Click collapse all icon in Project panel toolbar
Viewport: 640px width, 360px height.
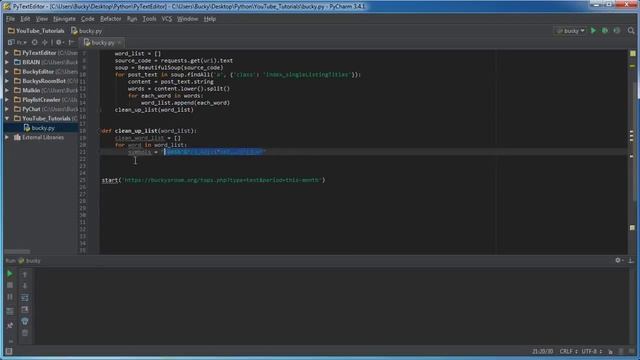pos(44,42)
